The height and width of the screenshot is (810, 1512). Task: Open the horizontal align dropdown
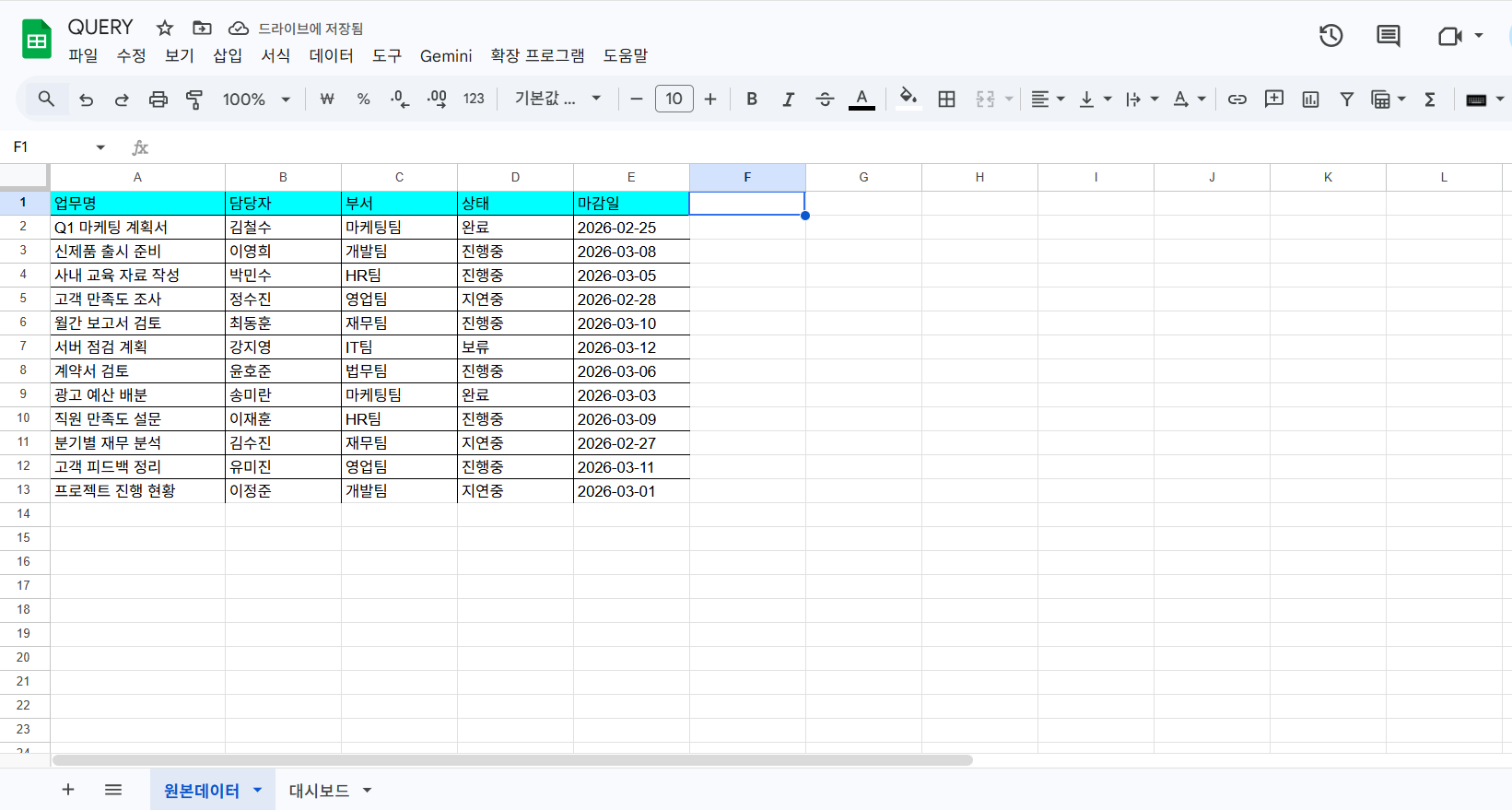coord(1048,100)
